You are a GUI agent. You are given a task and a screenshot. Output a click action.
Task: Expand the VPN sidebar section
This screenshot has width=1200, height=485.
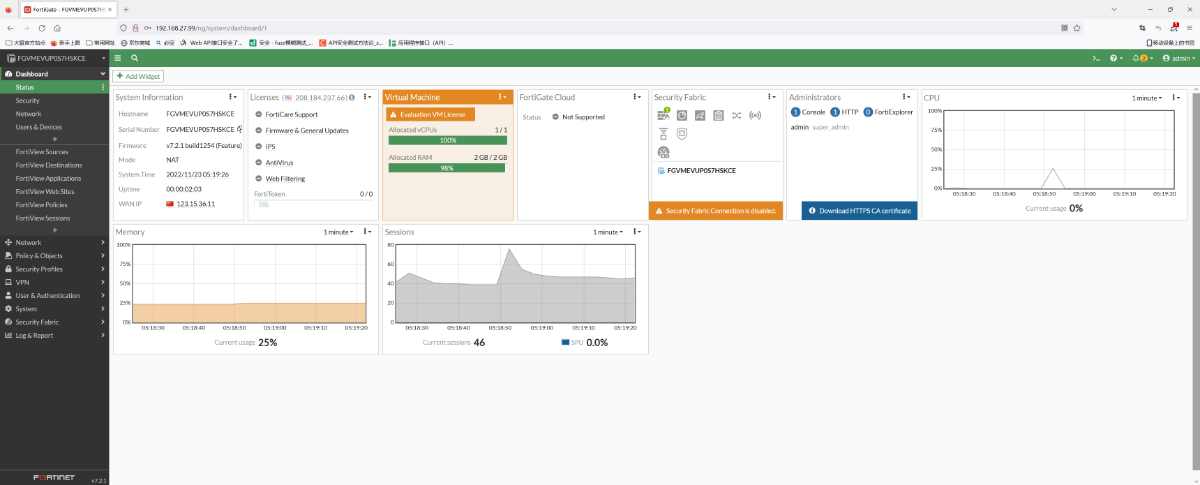click(54, 282)
